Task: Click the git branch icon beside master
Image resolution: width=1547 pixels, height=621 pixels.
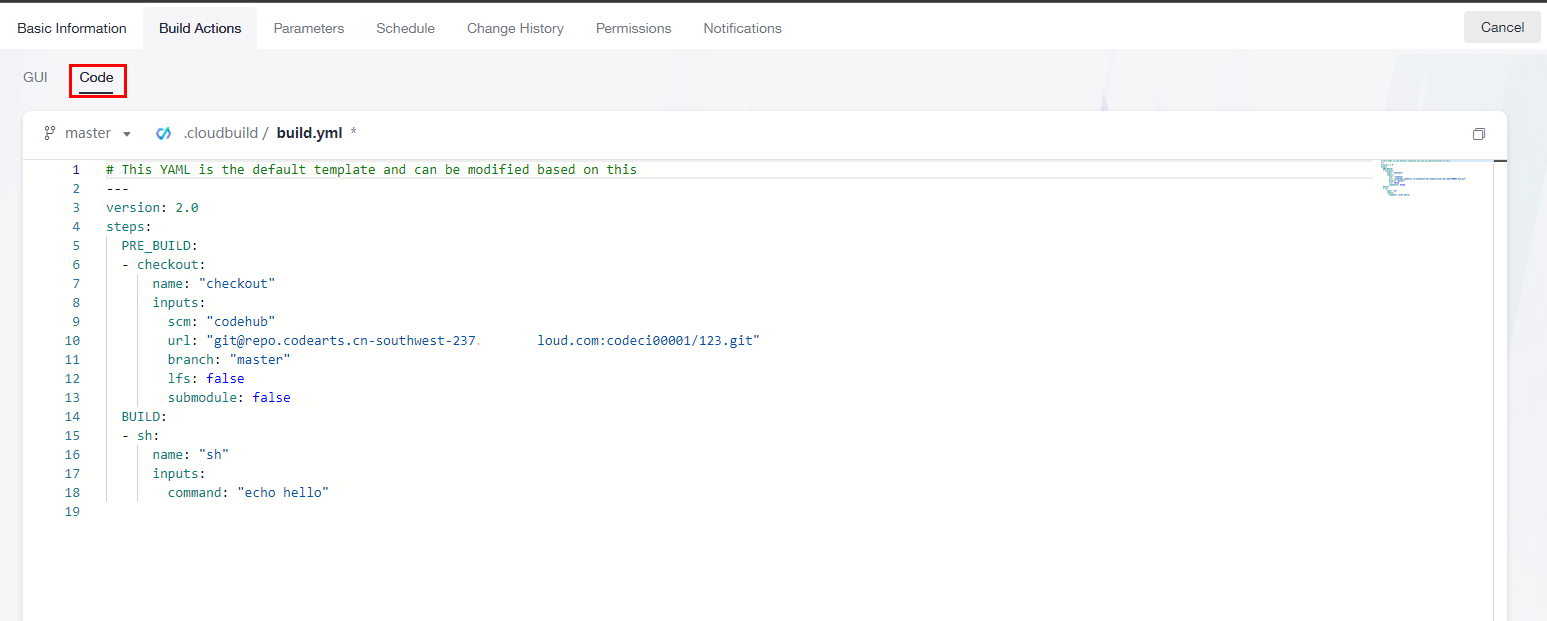Action: 49,133
